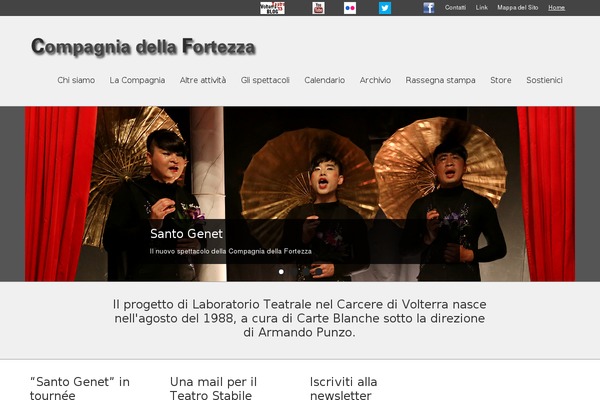This screenshot has height=400, width=600.
Task: Go to the Home link
Action: tap(556, 7)
